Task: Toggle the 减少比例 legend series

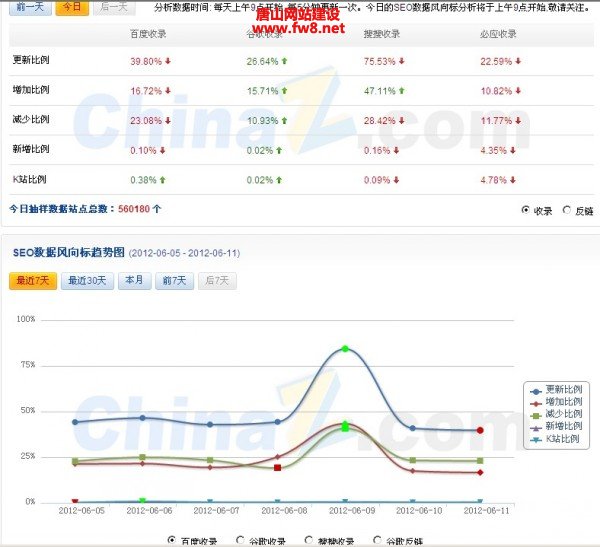Action: click(556, 414)
